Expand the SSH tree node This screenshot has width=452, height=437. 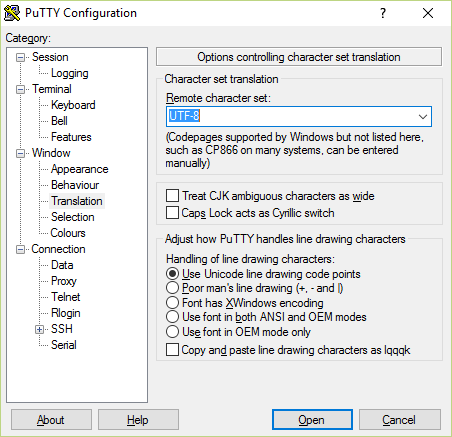pos(39,330)
